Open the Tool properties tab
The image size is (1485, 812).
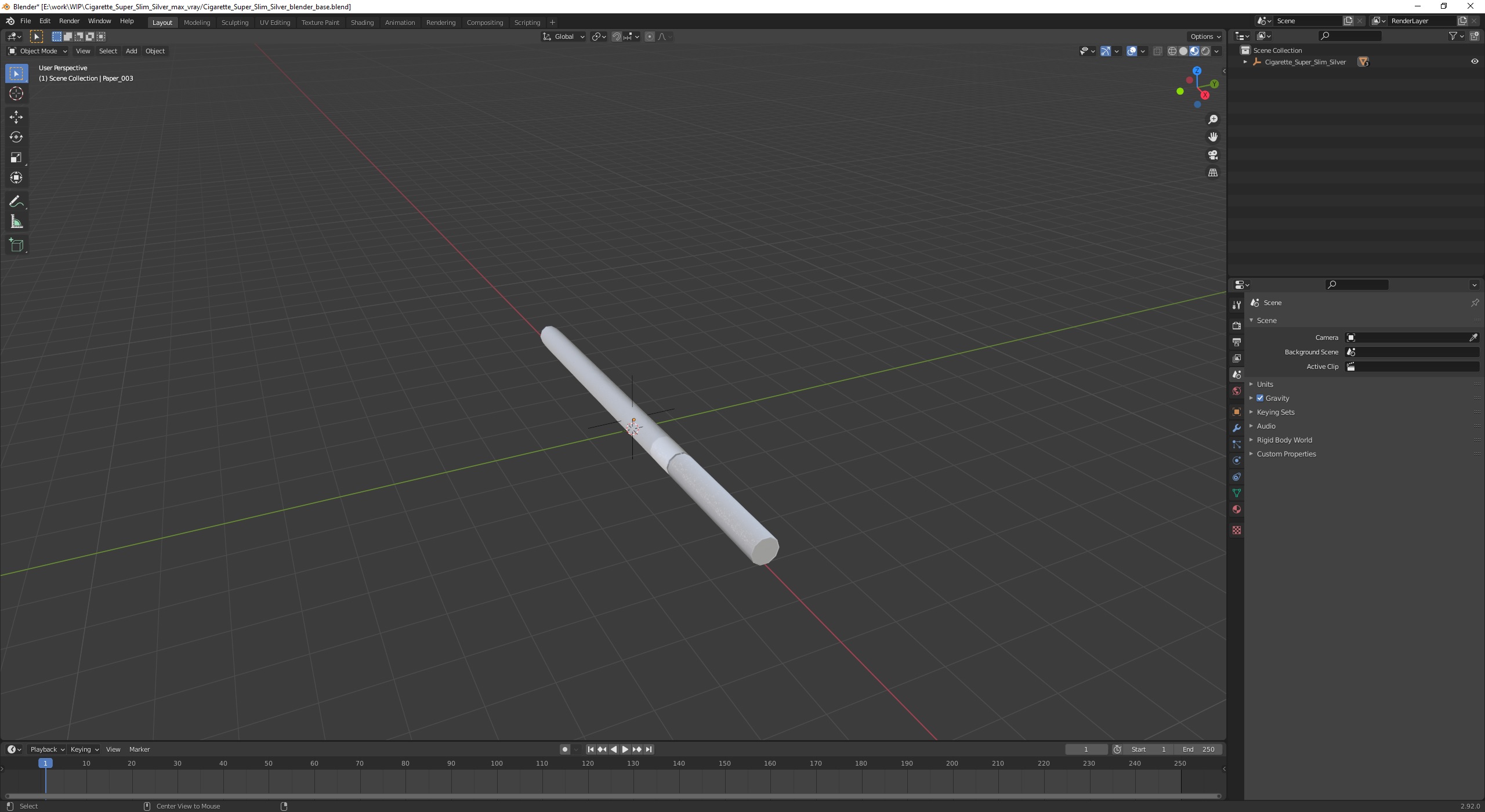(1237, 305)
